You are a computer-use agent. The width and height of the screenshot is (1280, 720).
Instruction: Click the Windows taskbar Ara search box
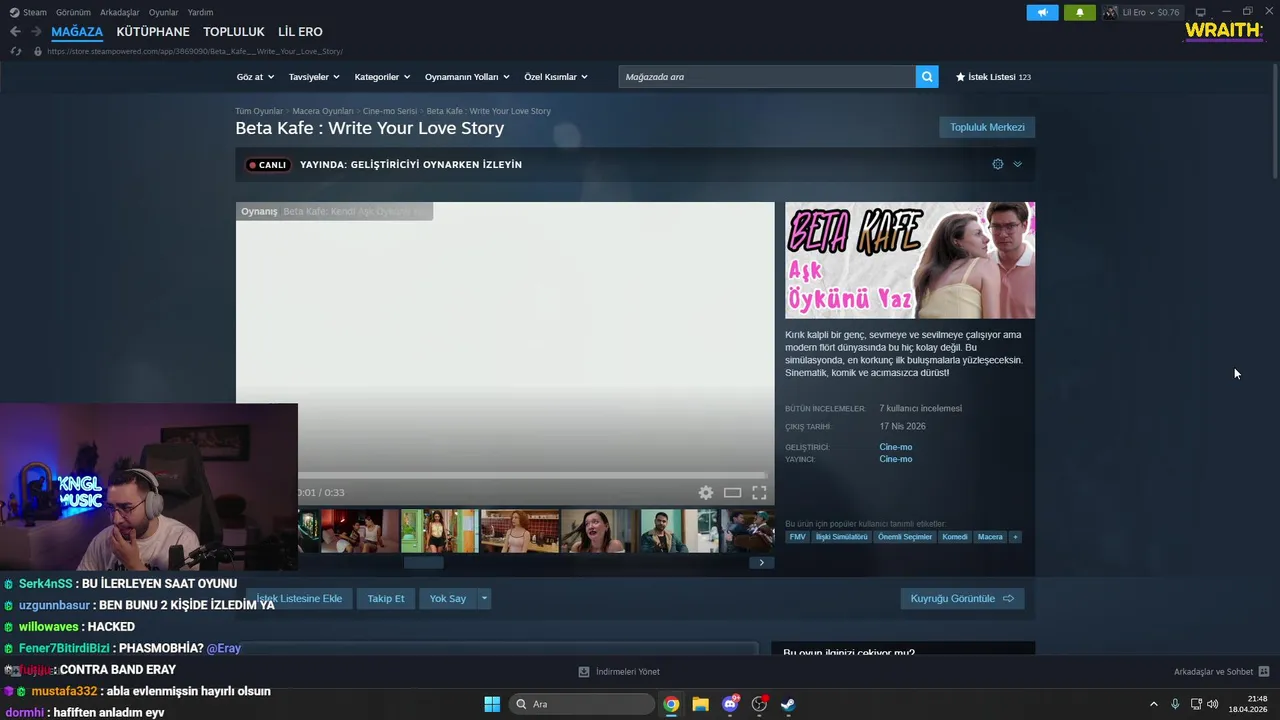point(582,704)
